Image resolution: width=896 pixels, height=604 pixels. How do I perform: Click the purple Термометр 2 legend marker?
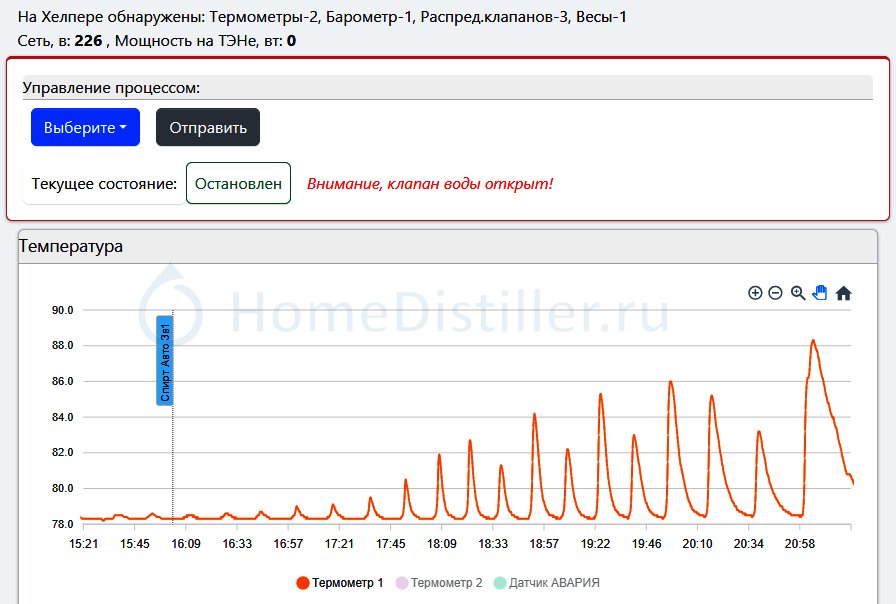tap(404, 583)
